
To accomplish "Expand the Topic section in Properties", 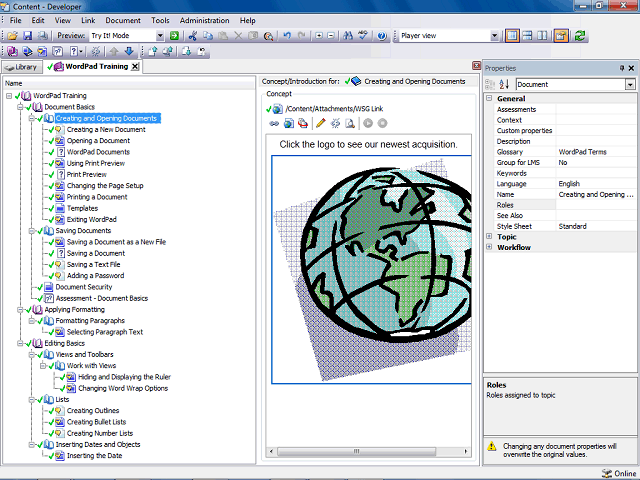I will [x=489, y=237].
